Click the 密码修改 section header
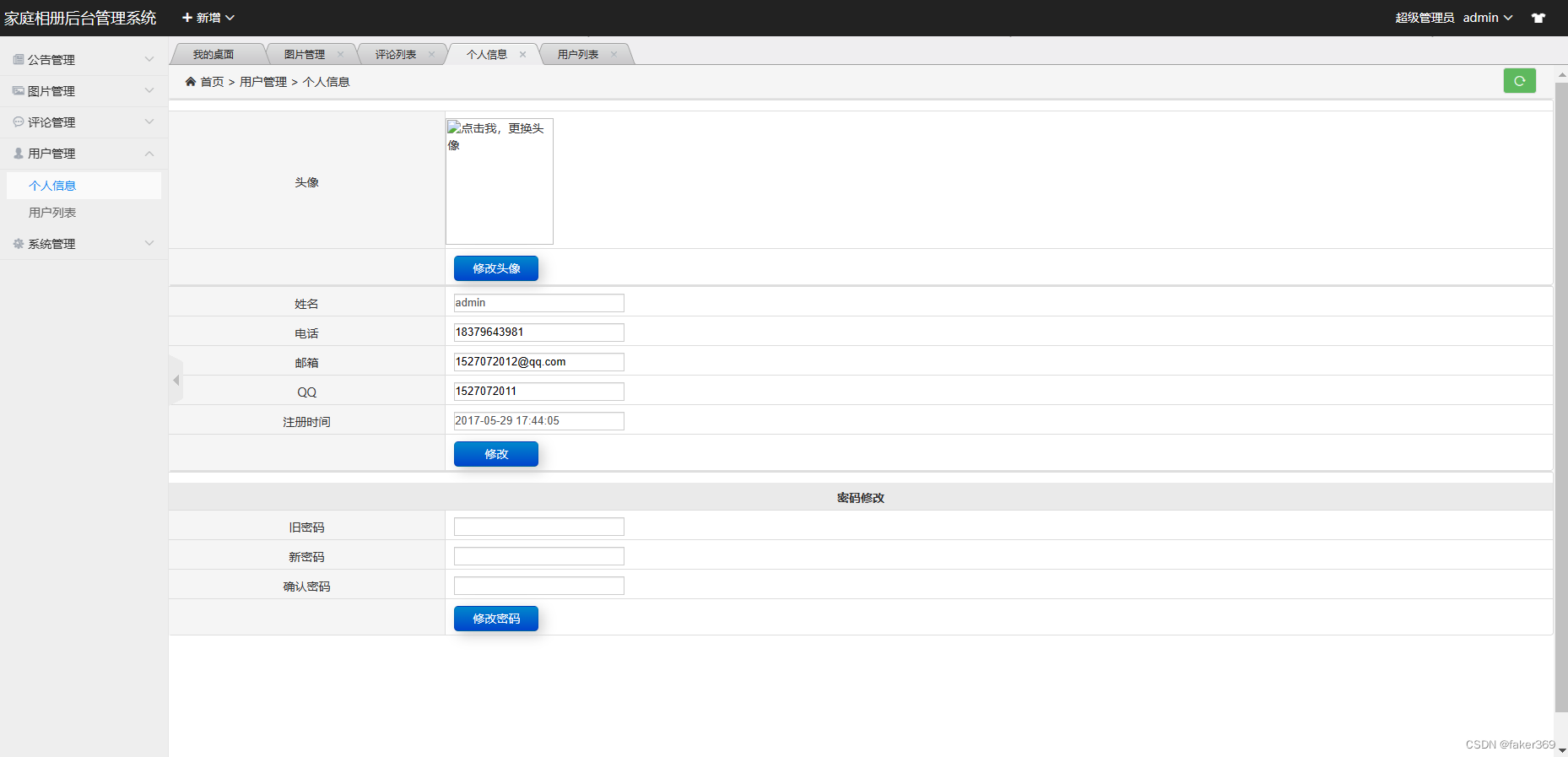1568x757 pixels. pyautogui.click(x=861, y=498)
